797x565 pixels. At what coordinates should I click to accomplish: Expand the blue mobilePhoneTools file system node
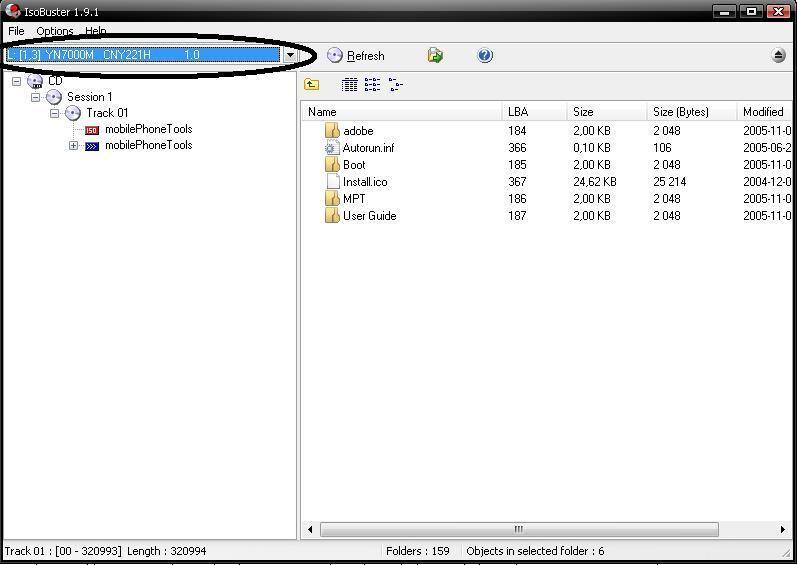[x=74, y=146]
